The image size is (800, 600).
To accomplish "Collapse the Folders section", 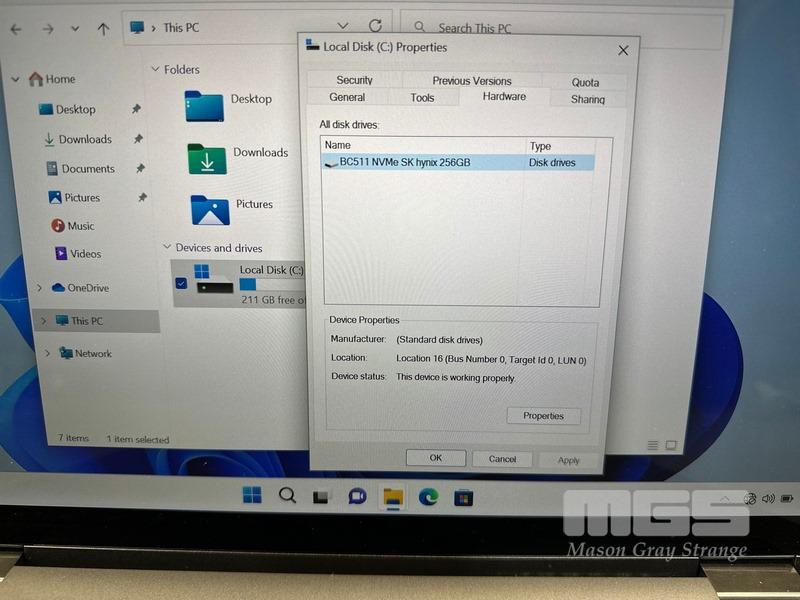I will click(155, 70).
